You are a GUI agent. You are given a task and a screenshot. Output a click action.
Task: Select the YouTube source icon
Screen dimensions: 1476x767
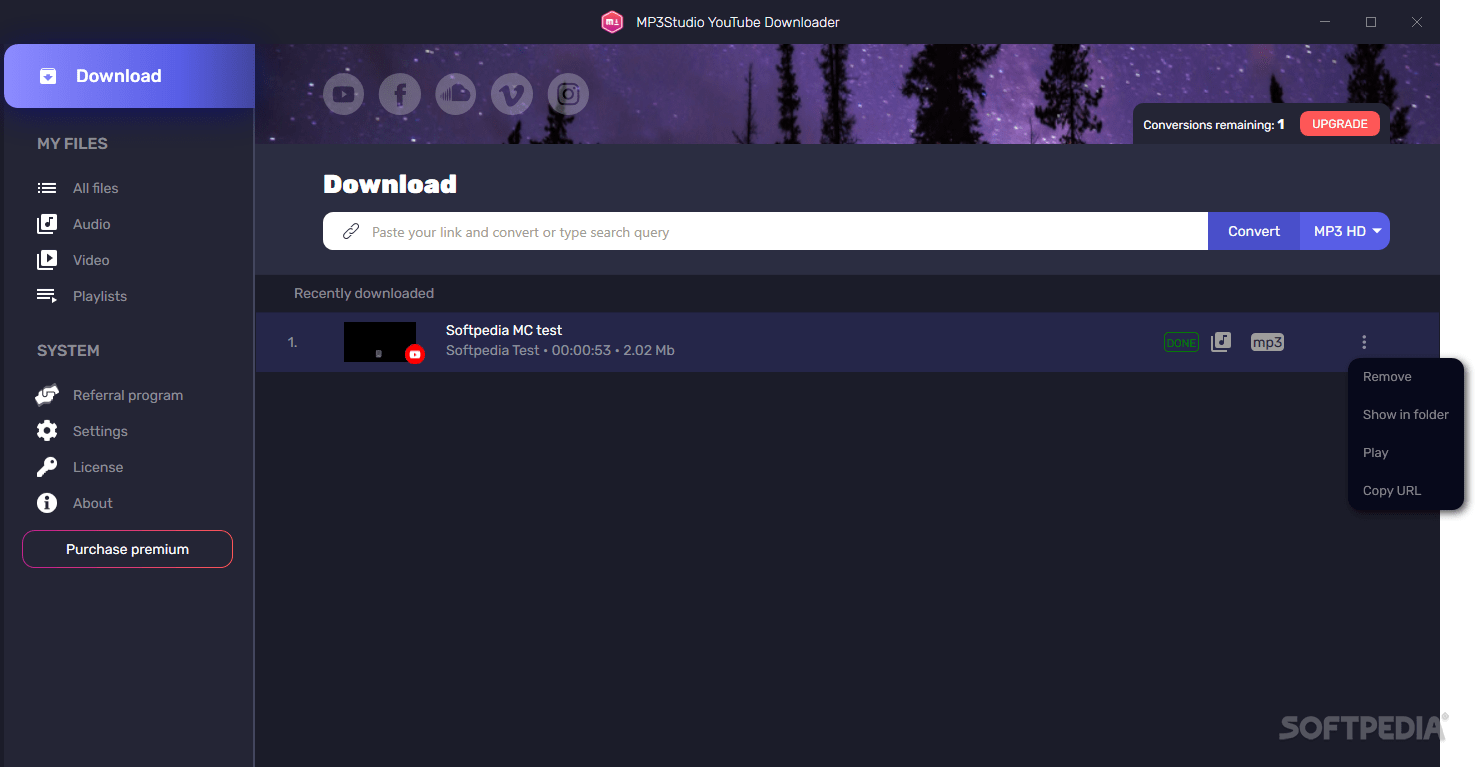[x=343, y=93]
